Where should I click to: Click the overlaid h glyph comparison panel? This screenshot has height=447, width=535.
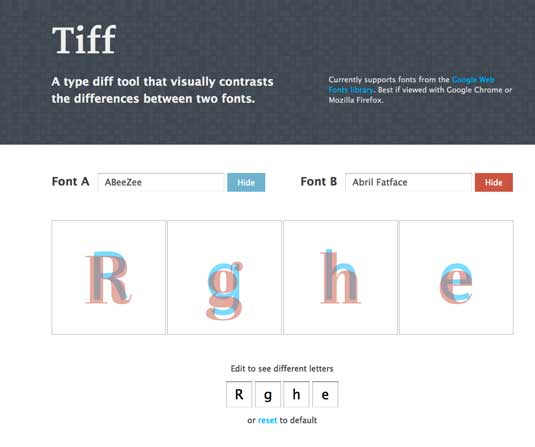pyautogui.click(x=340, y=277)
